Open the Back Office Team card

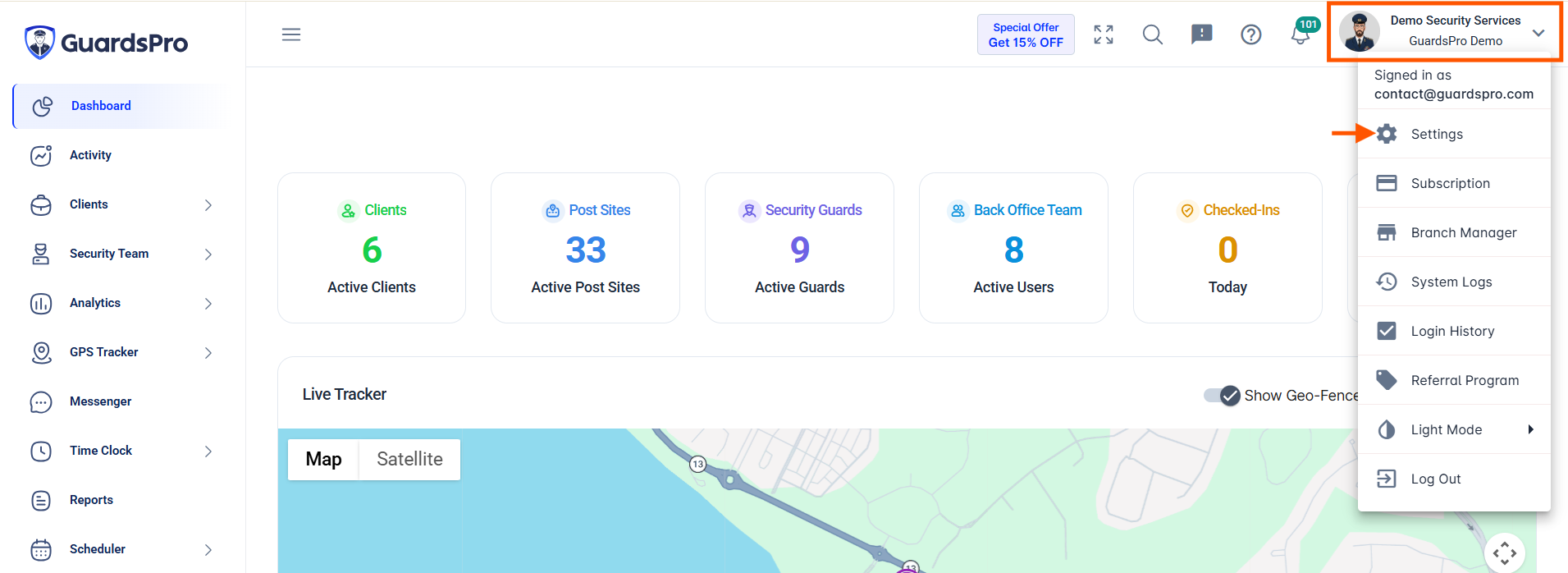(1013, 248)
